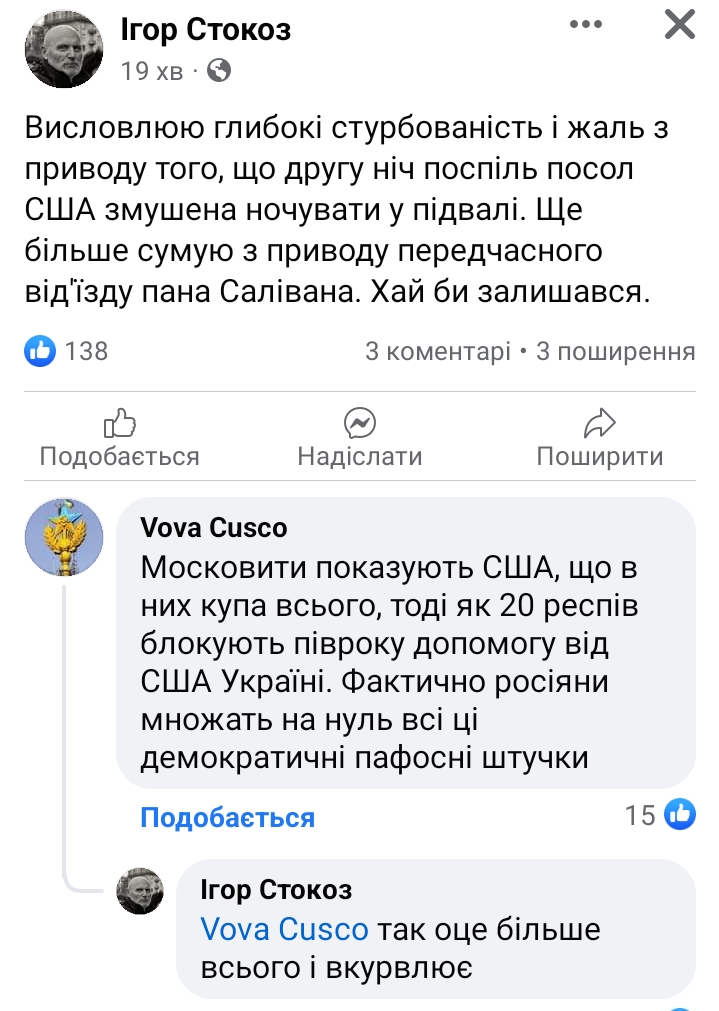Open the 3 коментарі link
The height and width of the screenshot is (1011, 719).
(x=438, y=351)
